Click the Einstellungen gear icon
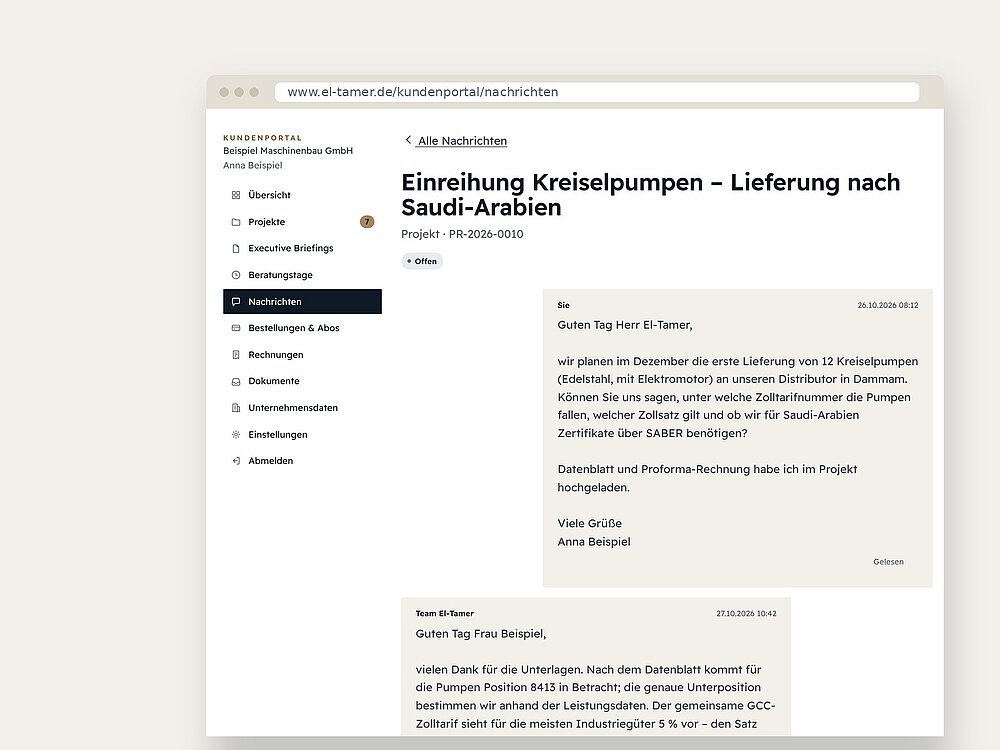 (x=236, y=434)
